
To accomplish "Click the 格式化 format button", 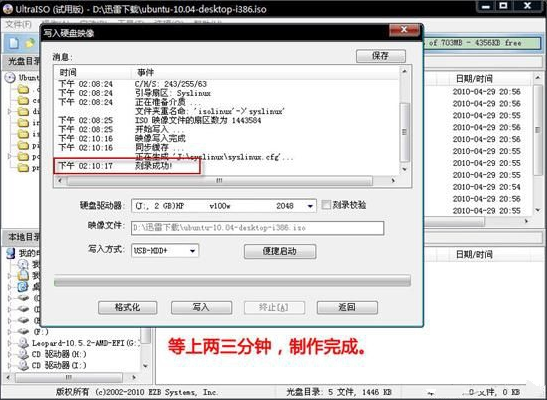I will point(127,308).
